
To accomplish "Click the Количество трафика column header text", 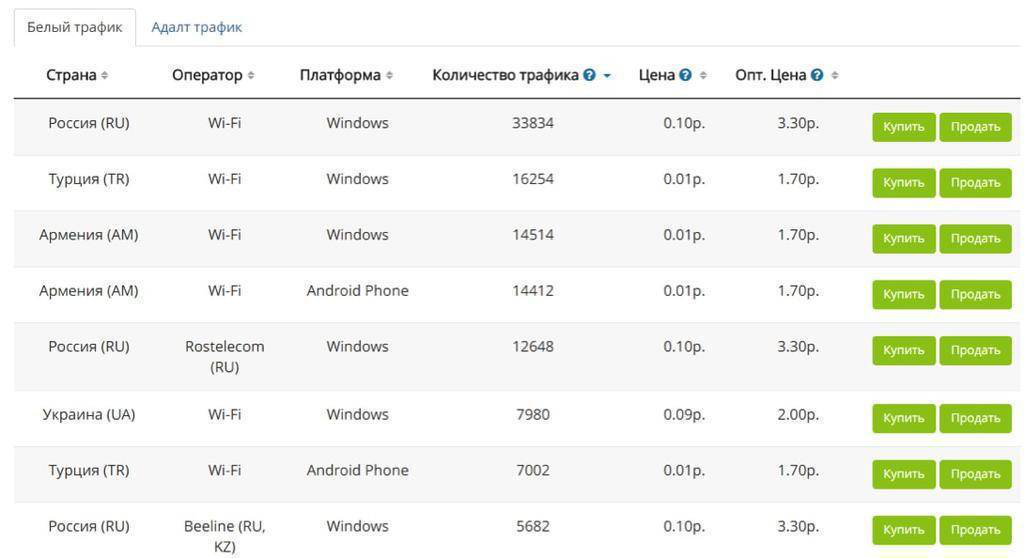I will tap(505, 75).
